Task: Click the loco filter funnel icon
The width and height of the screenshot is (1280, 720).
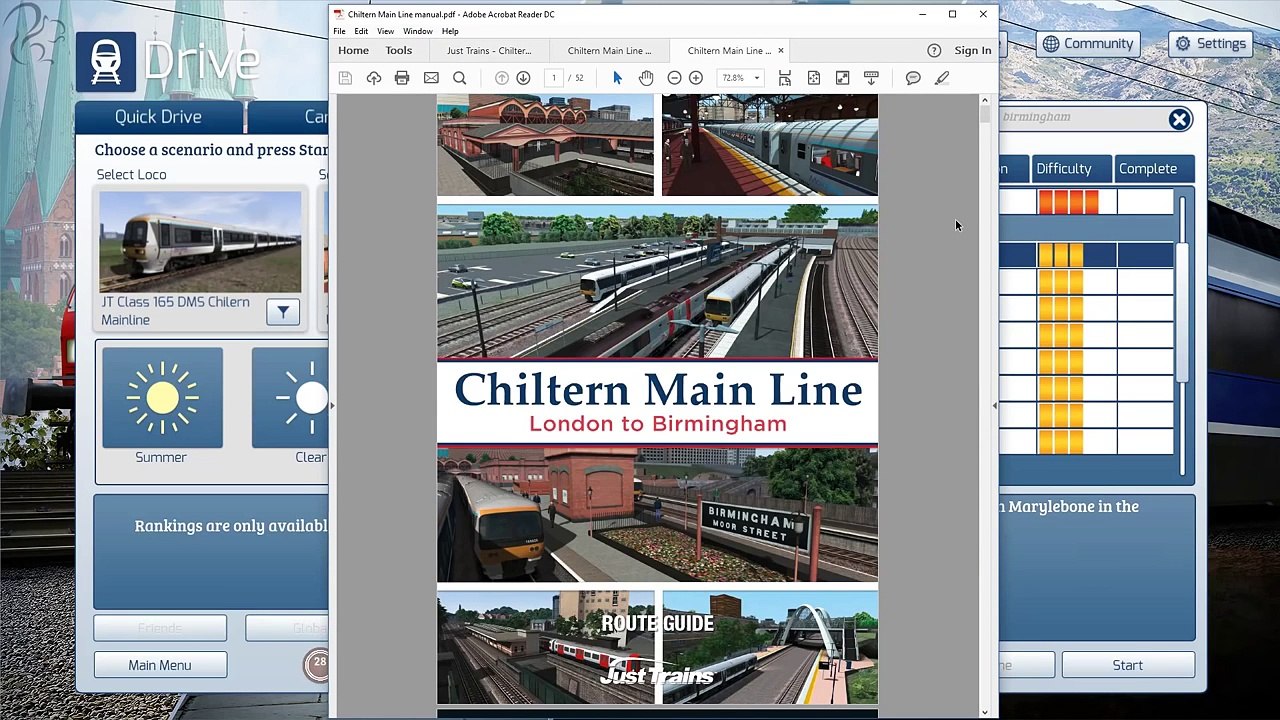Action: tap(283, 313)
